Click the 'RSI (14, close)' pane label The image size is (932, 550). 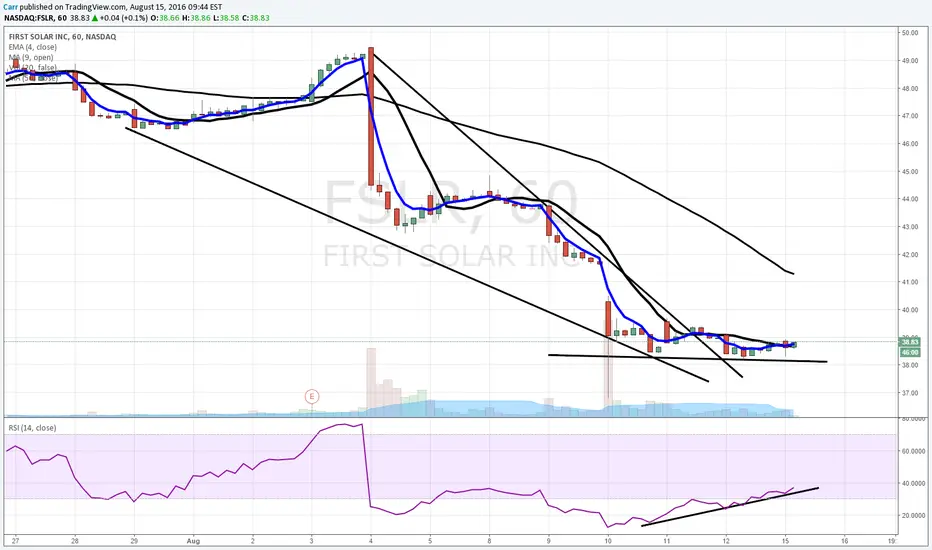click(32, 428)
